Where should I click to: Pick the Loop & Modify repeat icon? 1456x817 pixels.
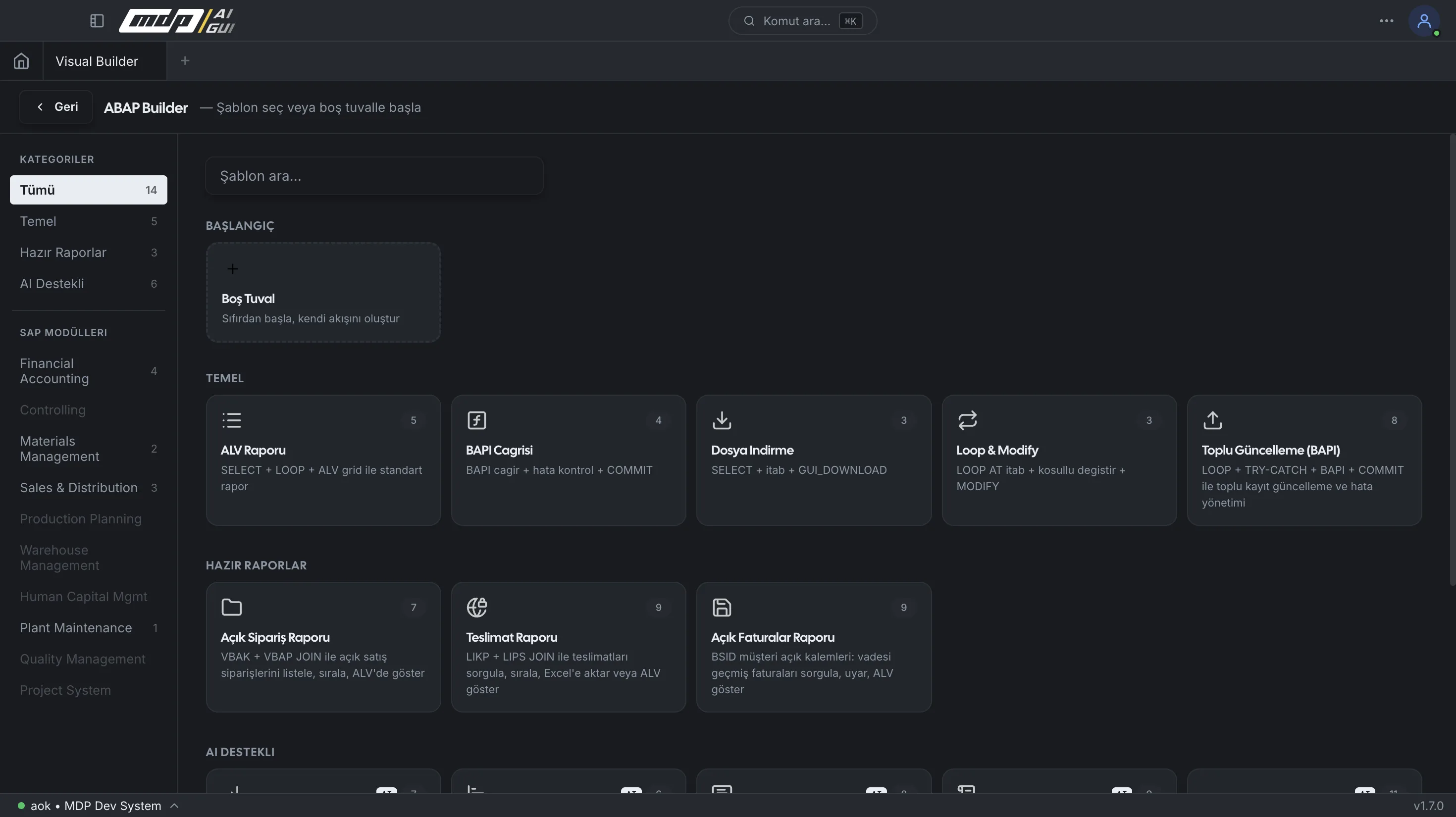[967, 420]
